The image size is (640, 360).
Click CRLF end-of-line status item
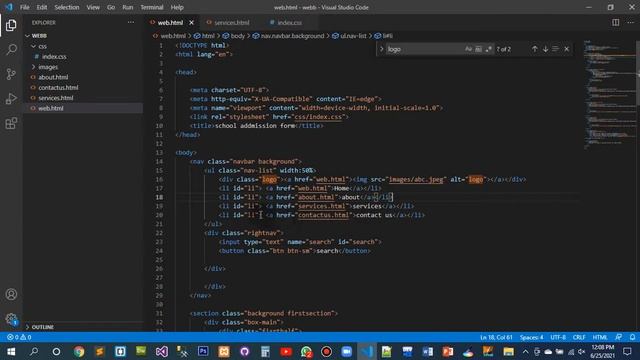pos(579,337)
